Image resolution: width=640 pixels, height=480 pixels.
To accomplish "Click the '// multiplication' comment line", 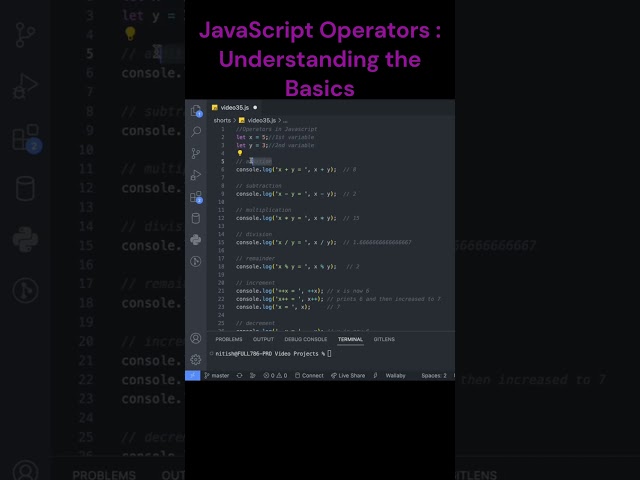I will point(263,210).
